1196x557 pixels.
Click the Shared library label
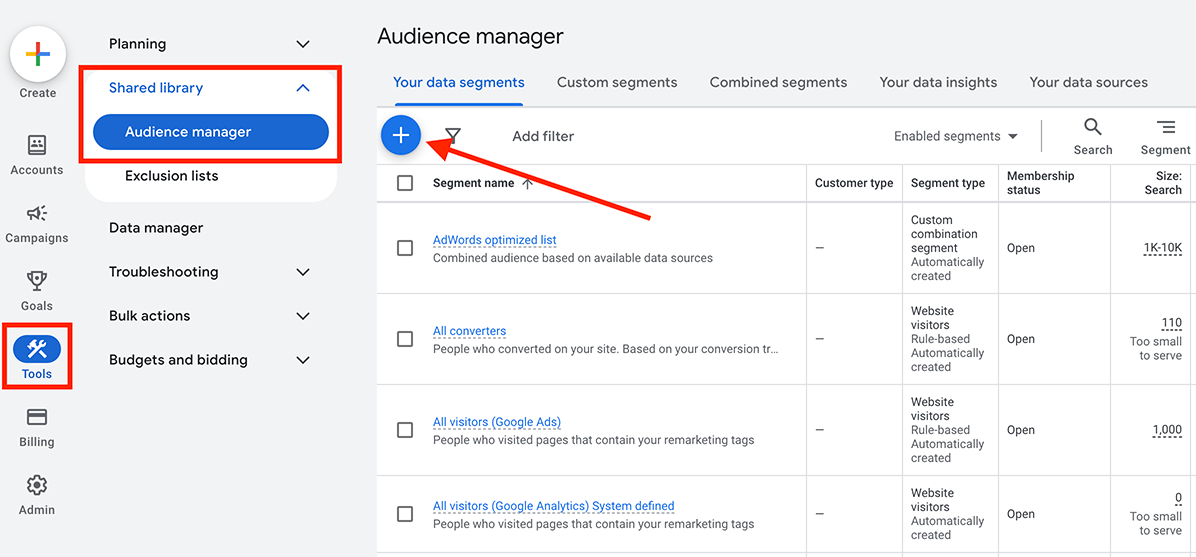click(x=156, y=88)
